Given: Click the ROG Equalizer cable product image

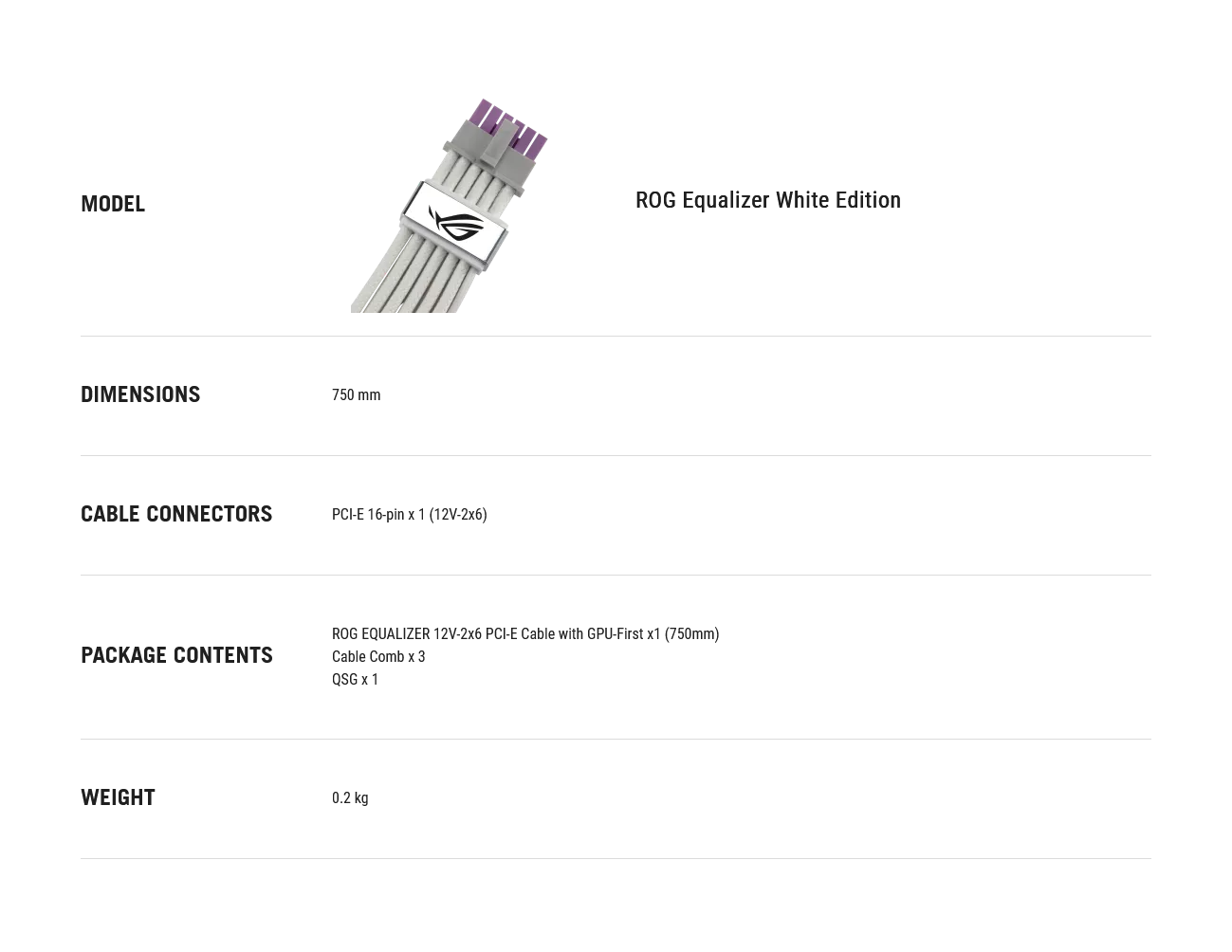Looking at the screenshot, I should (450, 205).
